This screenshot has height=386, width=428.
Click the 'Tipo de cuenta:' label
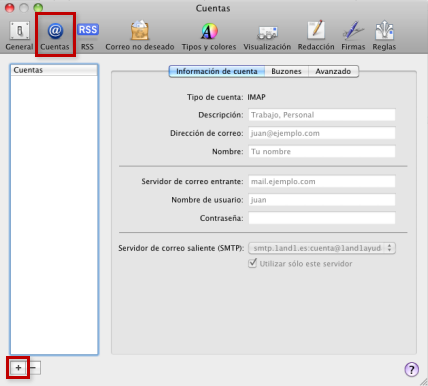215,97
